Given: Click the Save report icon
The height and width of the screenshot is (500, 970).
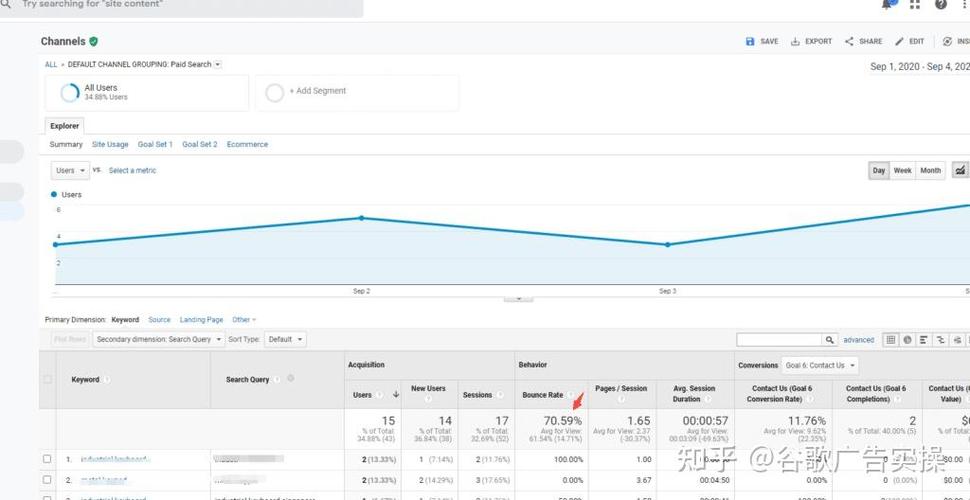Looking at the screenshot, I should pyautogui.click(x=751, y=42).
